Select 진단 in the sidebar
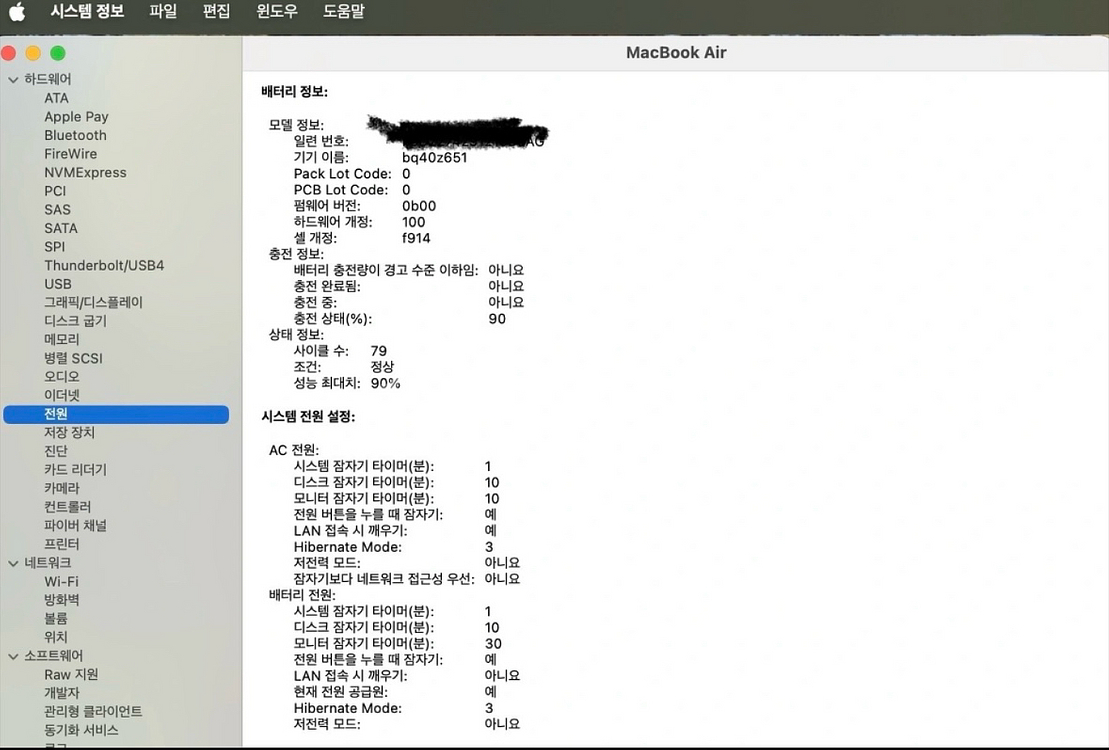The height and width of the screenshot is (750, 1109). coord(56,451)
